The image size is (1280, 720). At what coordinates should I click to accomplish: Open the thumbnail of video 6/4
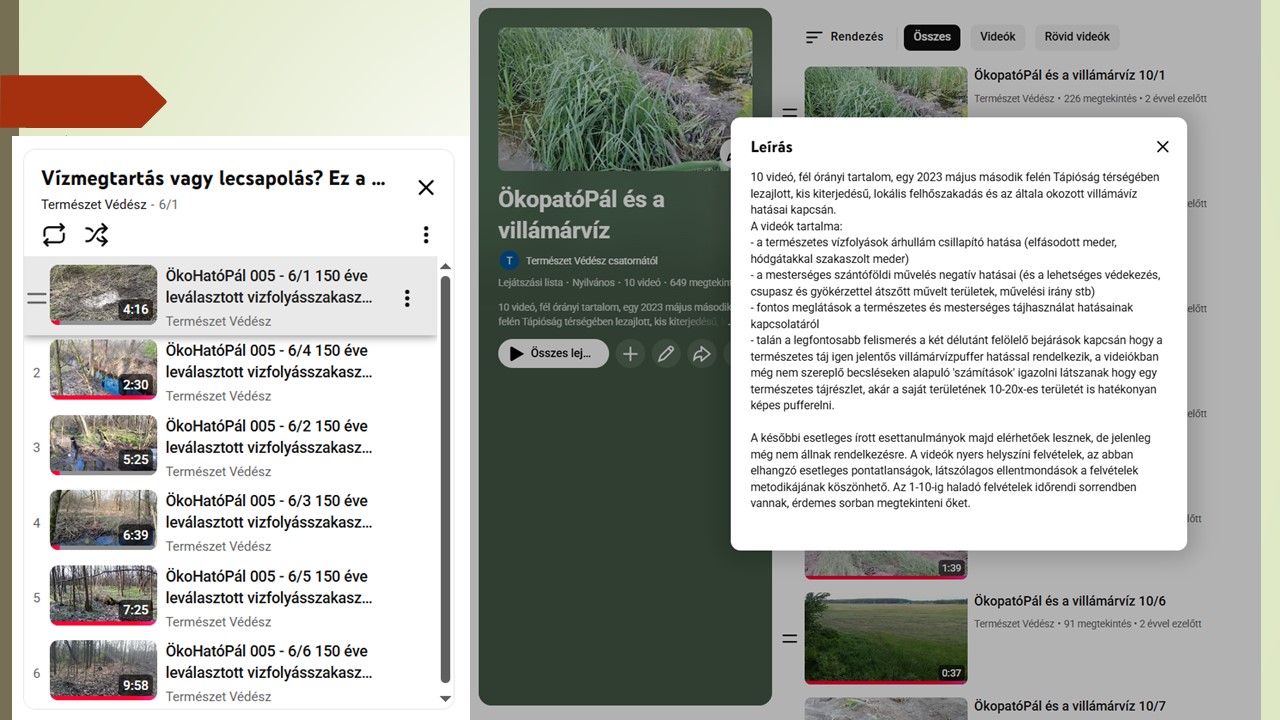pos(103,370)
